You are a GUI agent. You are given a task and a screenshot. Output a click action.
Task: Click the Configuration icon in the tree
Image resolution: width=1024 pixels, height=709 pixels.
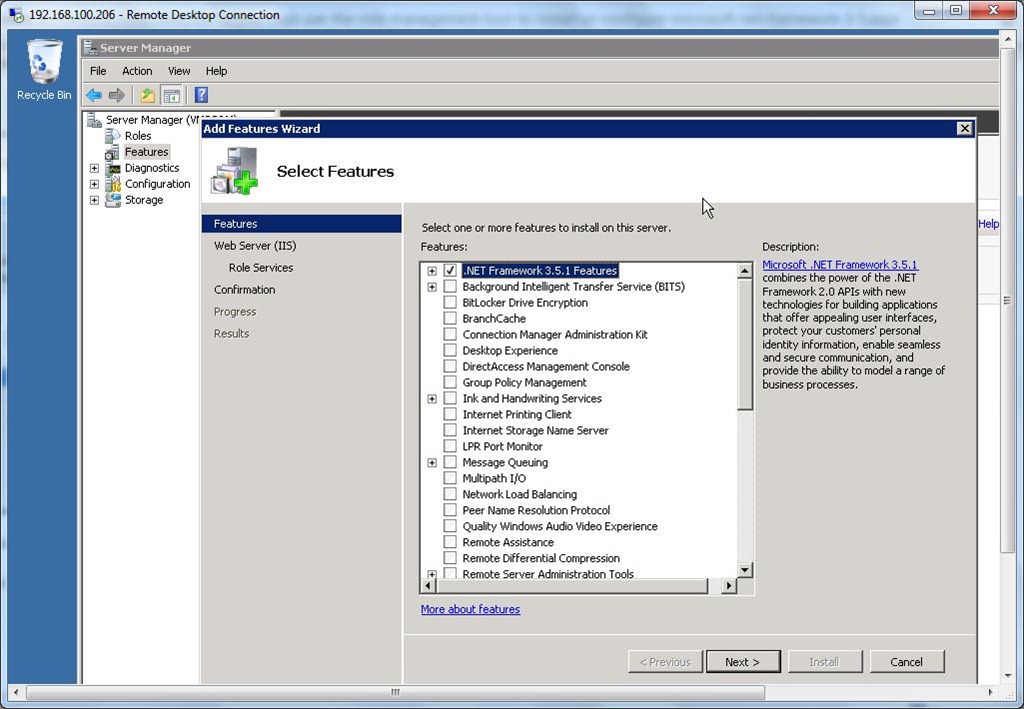pyautogui.click(x=114, y=184)
